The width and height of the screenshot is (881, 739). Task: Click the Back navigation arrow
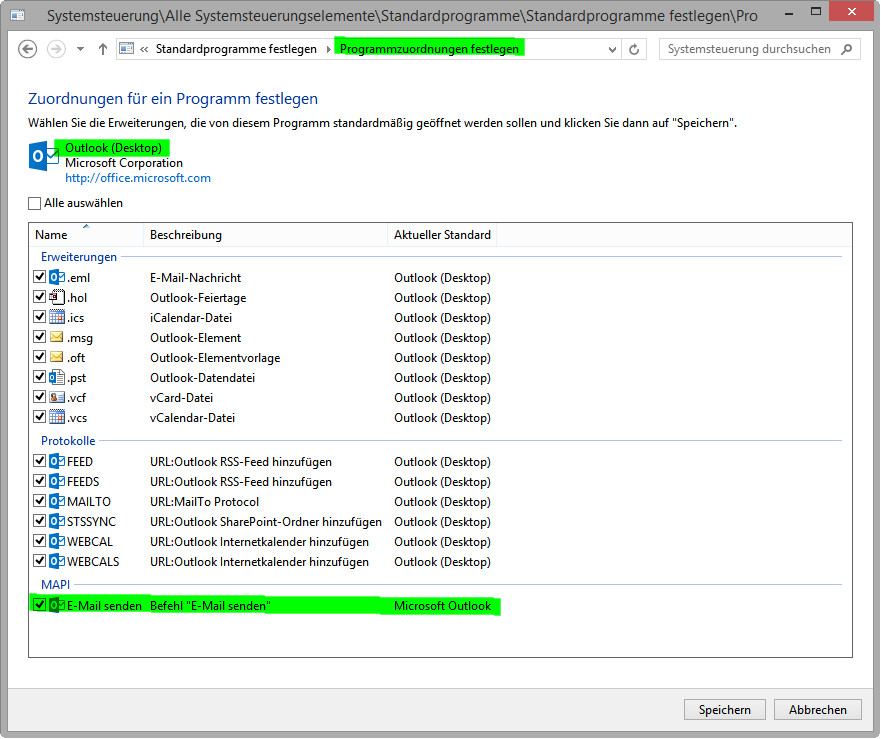pos(28,49)
